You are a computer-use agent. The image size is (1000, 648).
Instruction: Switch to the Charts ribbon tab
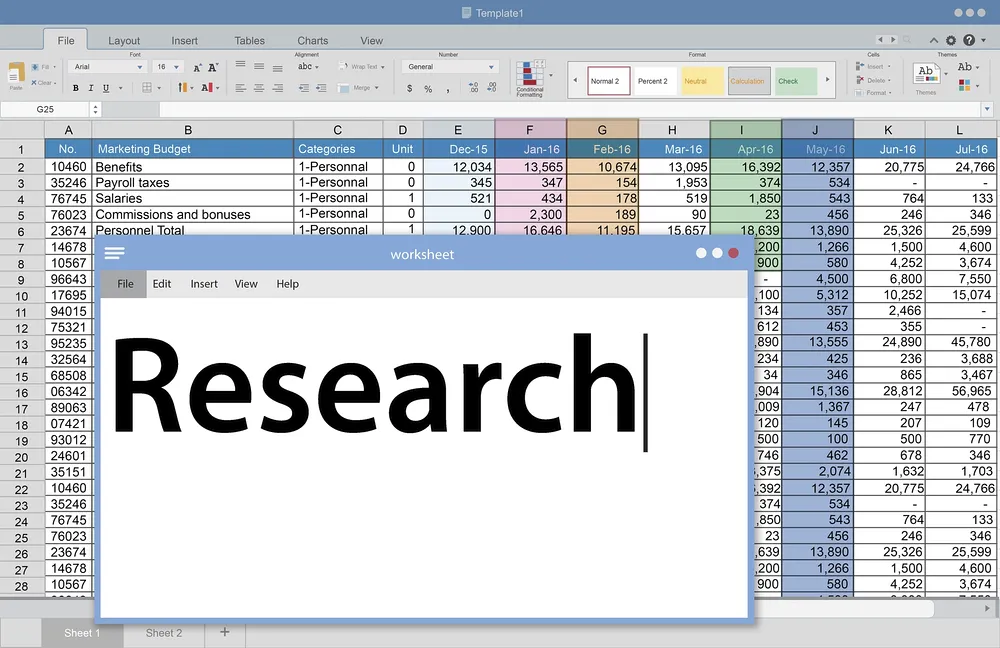(x=312, y=40)
